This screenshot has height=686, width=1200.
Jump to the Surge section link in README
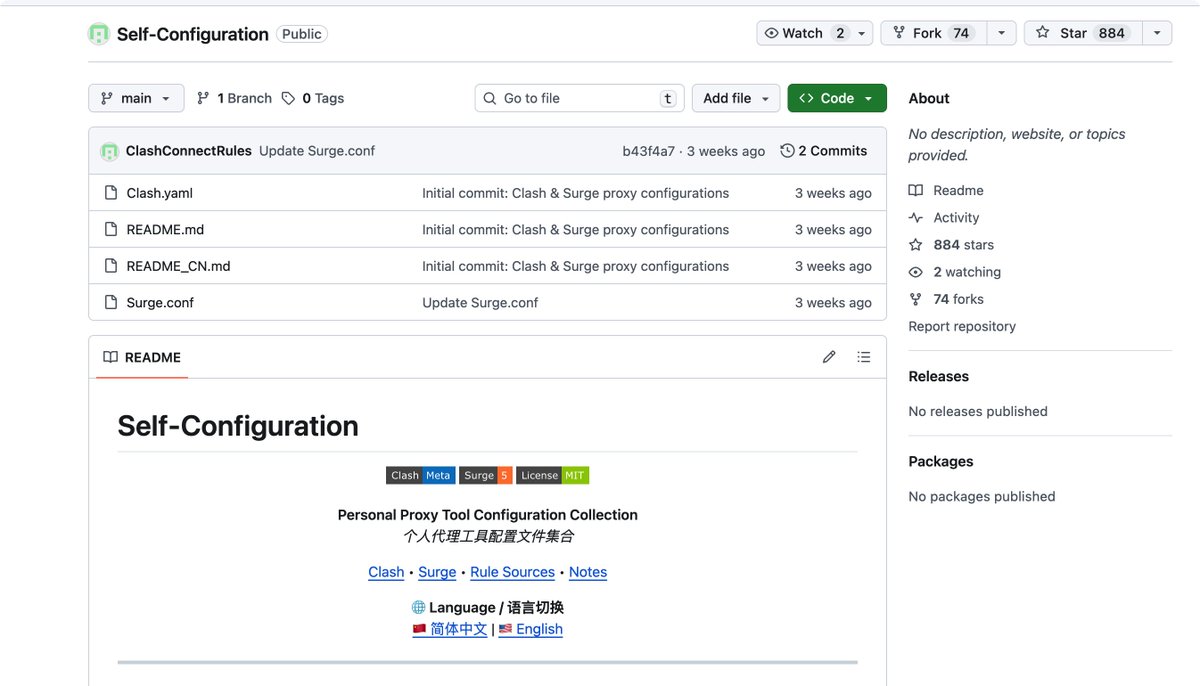(437, 572)
